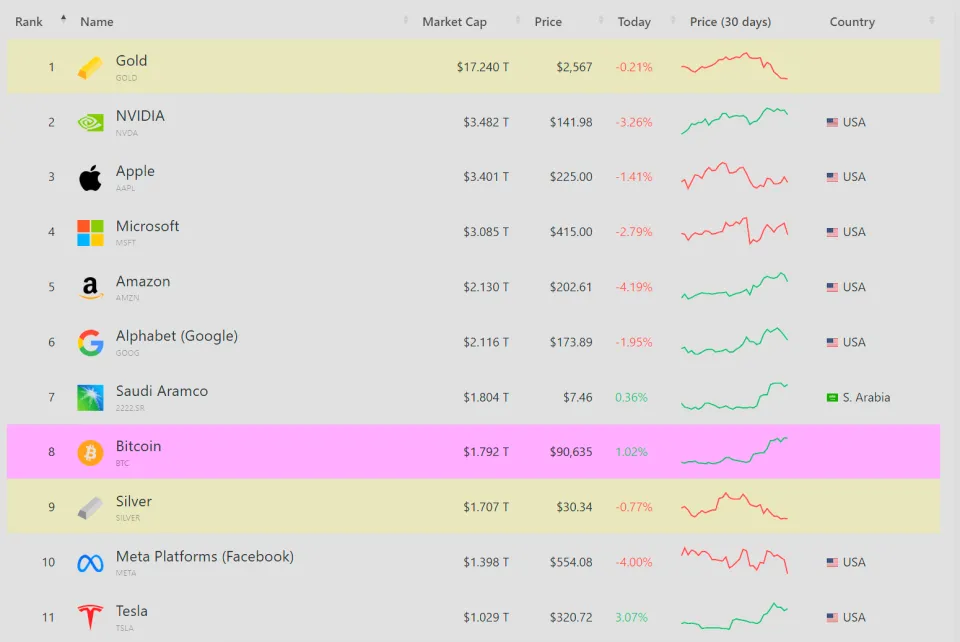Click the Microsoft logo icon
The width and height of the screenshot is (960, 642).
(90, 233)
